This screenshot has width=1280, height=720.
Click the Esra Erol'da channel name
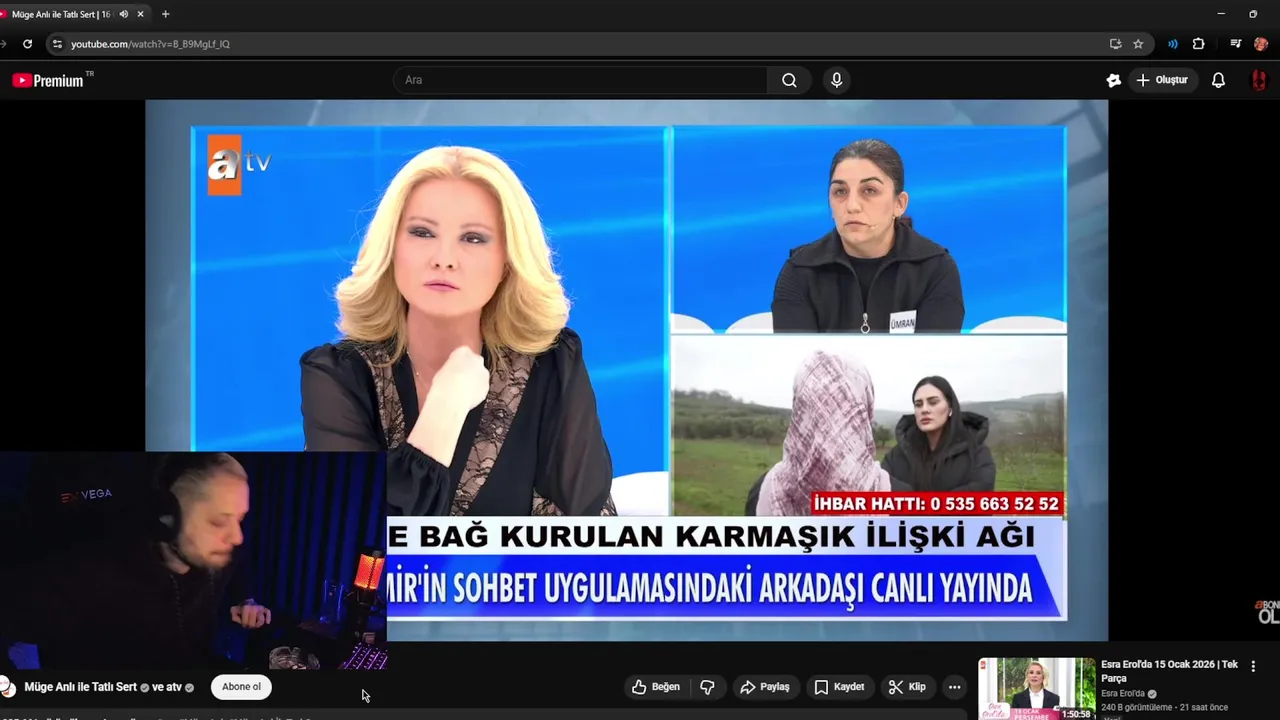click(1124, 694)
